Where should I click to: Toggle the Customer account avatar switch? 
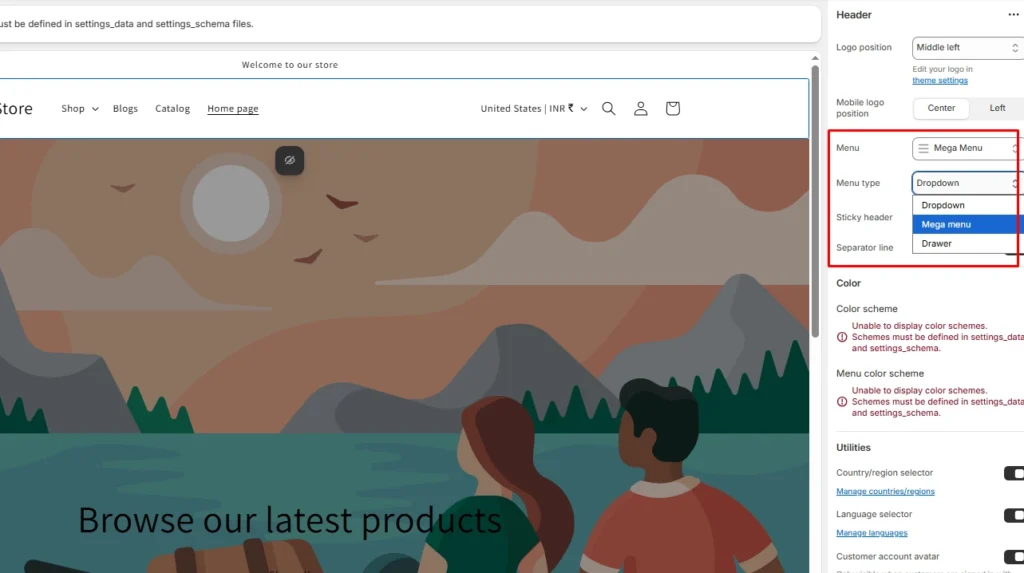pos(1013,556)
